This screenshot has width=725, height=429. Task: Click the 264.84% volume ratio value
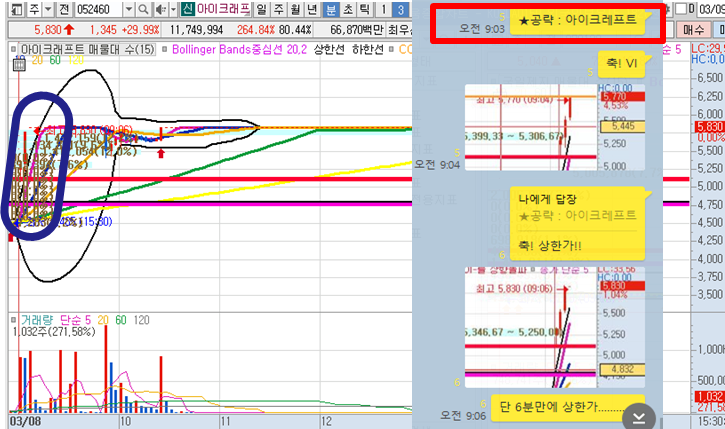tap(256, 30)
